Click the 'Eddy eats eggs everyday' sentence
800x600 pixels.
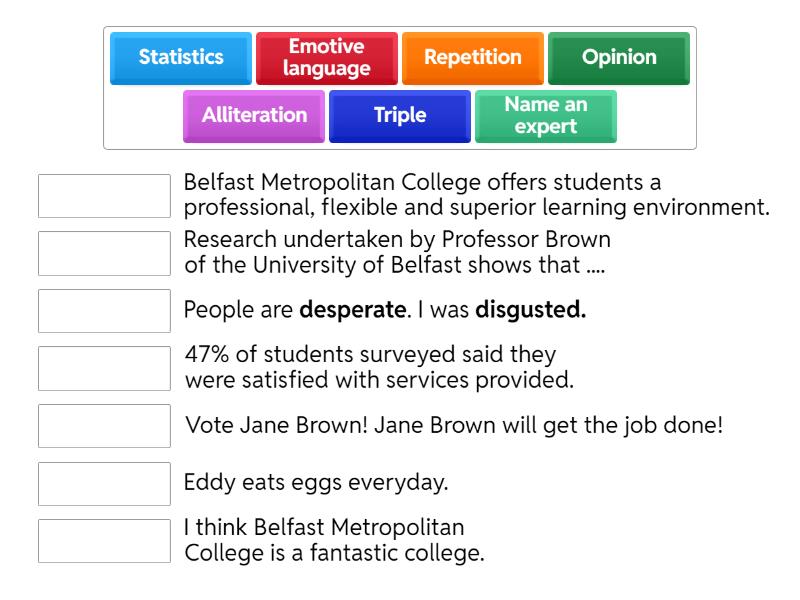coord(316,482)
